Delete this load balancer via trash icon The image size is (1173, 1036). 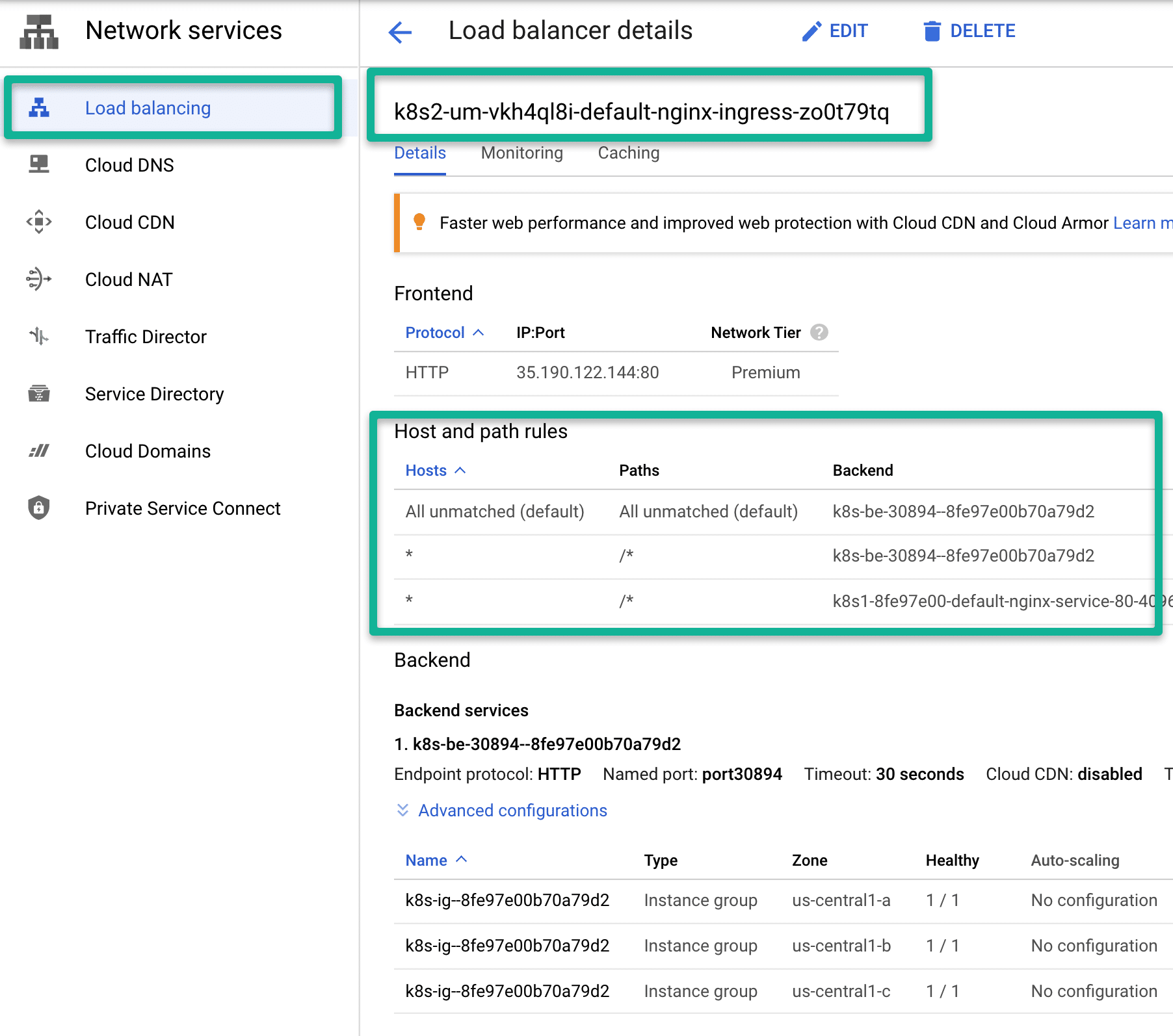932,31
